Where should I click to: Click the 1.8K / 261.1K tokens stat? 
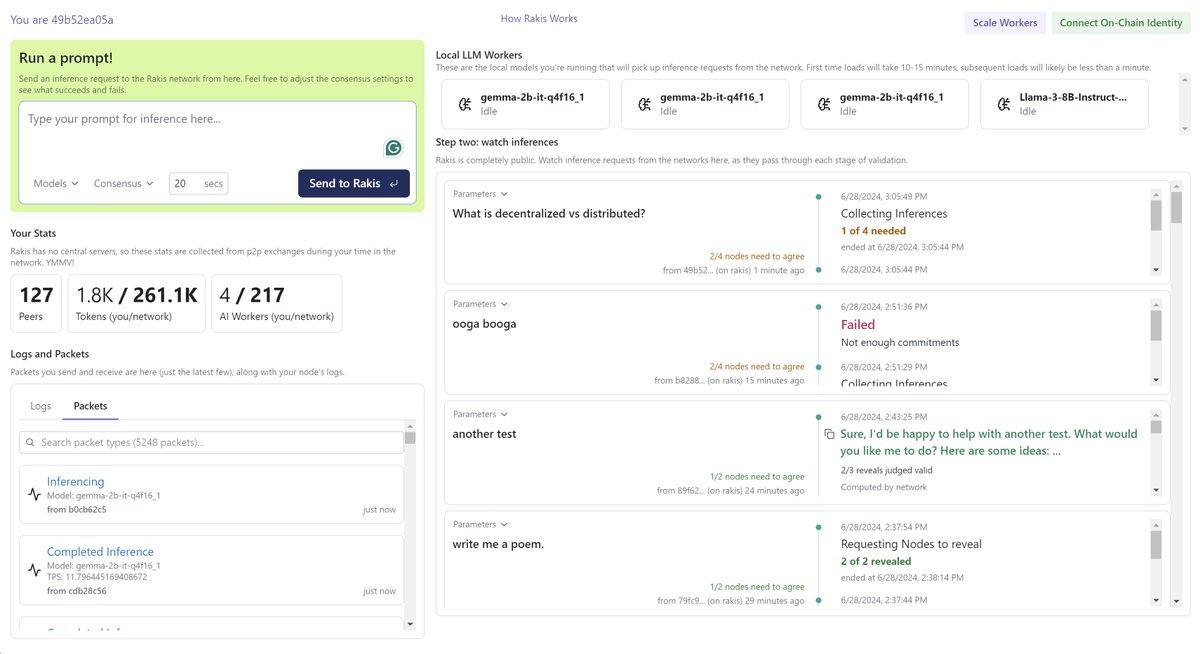click(x=137, y=303)
